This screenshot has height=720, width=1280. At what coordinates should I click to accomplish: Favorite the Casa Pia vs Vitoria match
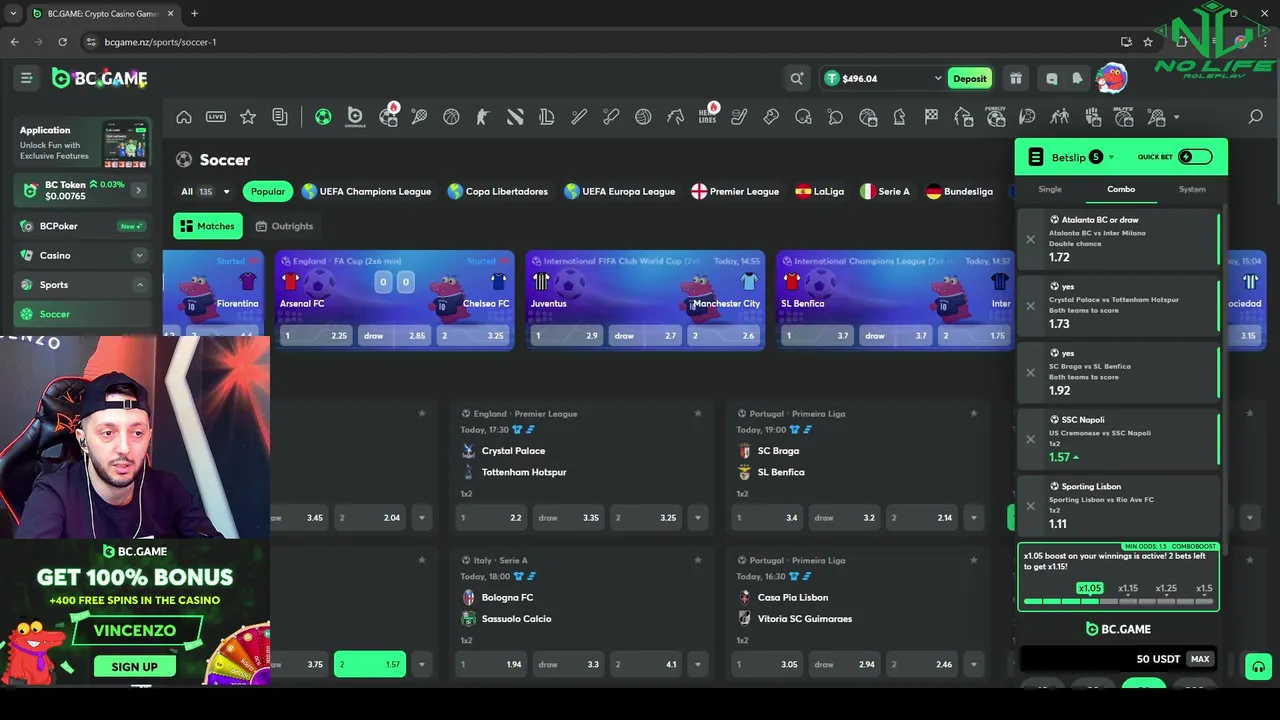[x=973, y=560]
